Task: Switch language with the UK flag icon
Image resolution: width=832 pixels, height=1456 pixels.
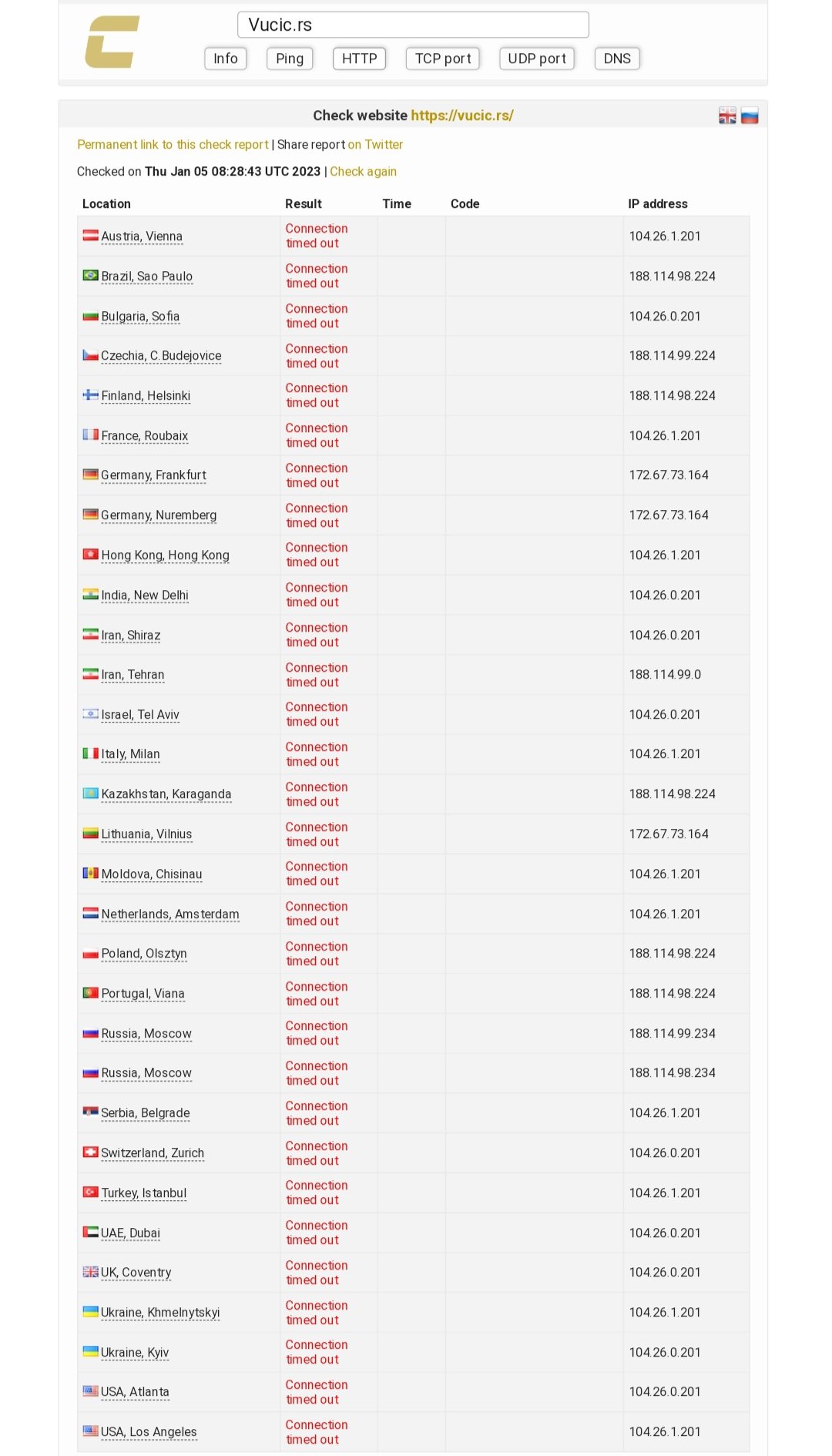Action: pos(727,116)
